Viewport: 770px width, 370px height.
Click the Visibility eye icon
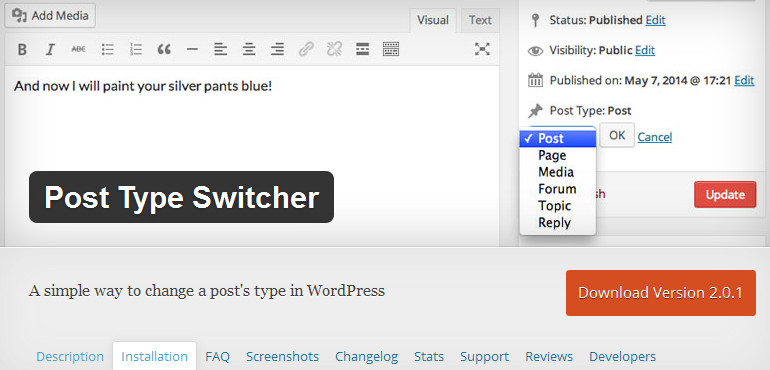coord(535,51)
